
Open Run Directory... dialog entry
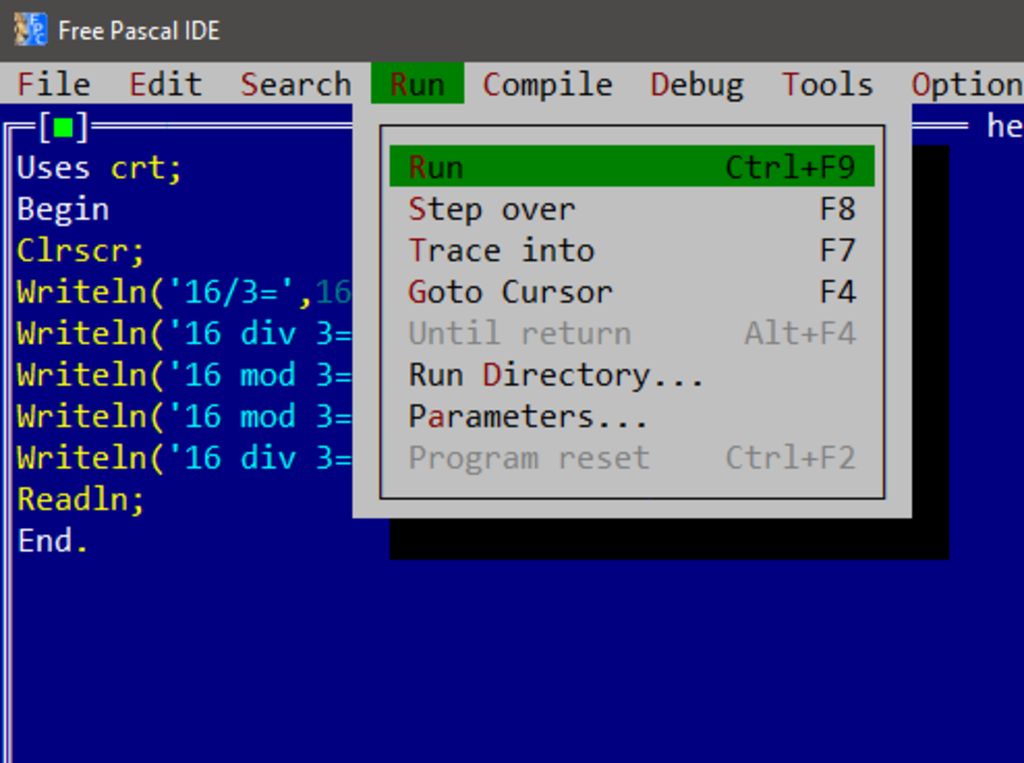(632, 375)
